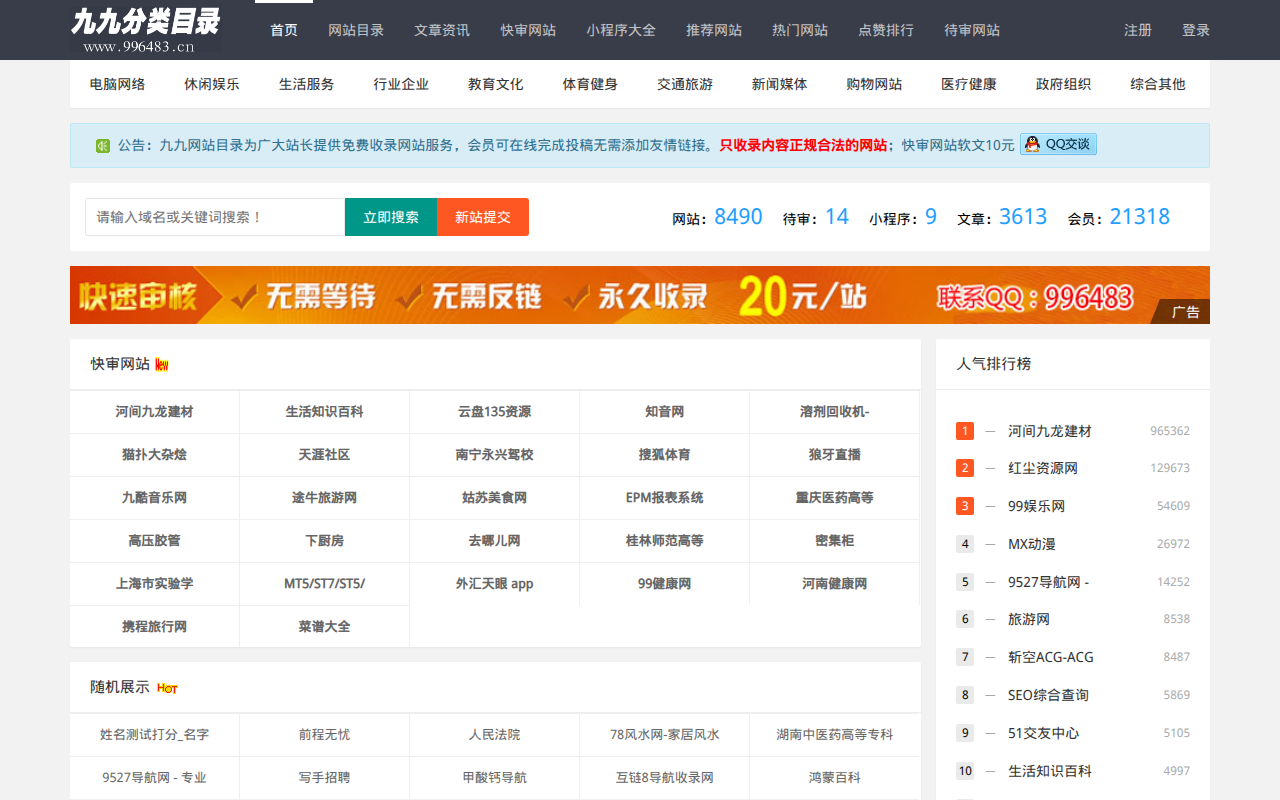The height and width of the screenshot is (800, 1280).
Task: Open the 云盘135资源 site link
Action: (x=494, y=412)
